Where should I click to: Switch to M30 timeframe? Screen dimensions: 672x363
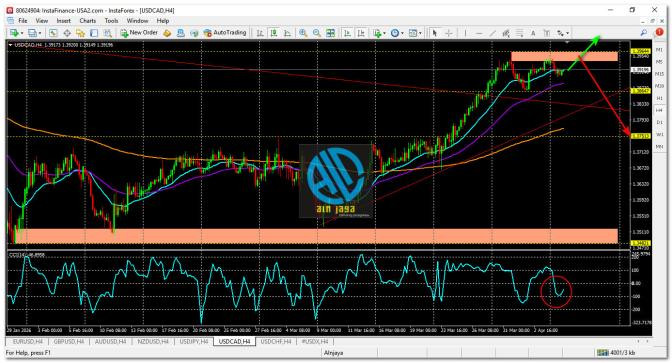(659, 86)
